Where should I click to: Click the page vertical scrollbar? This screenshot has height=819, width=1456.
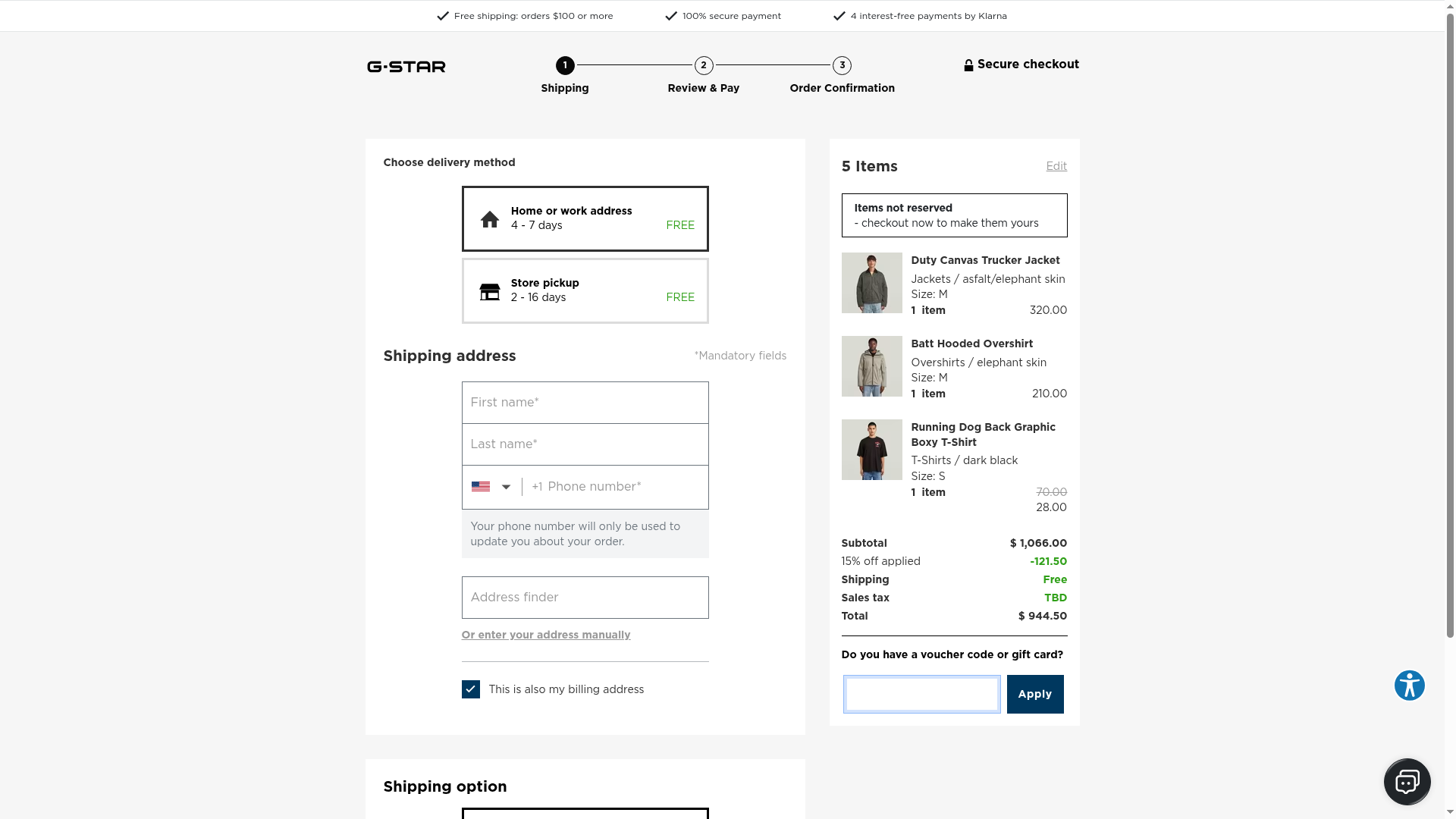coord(1450,303)
